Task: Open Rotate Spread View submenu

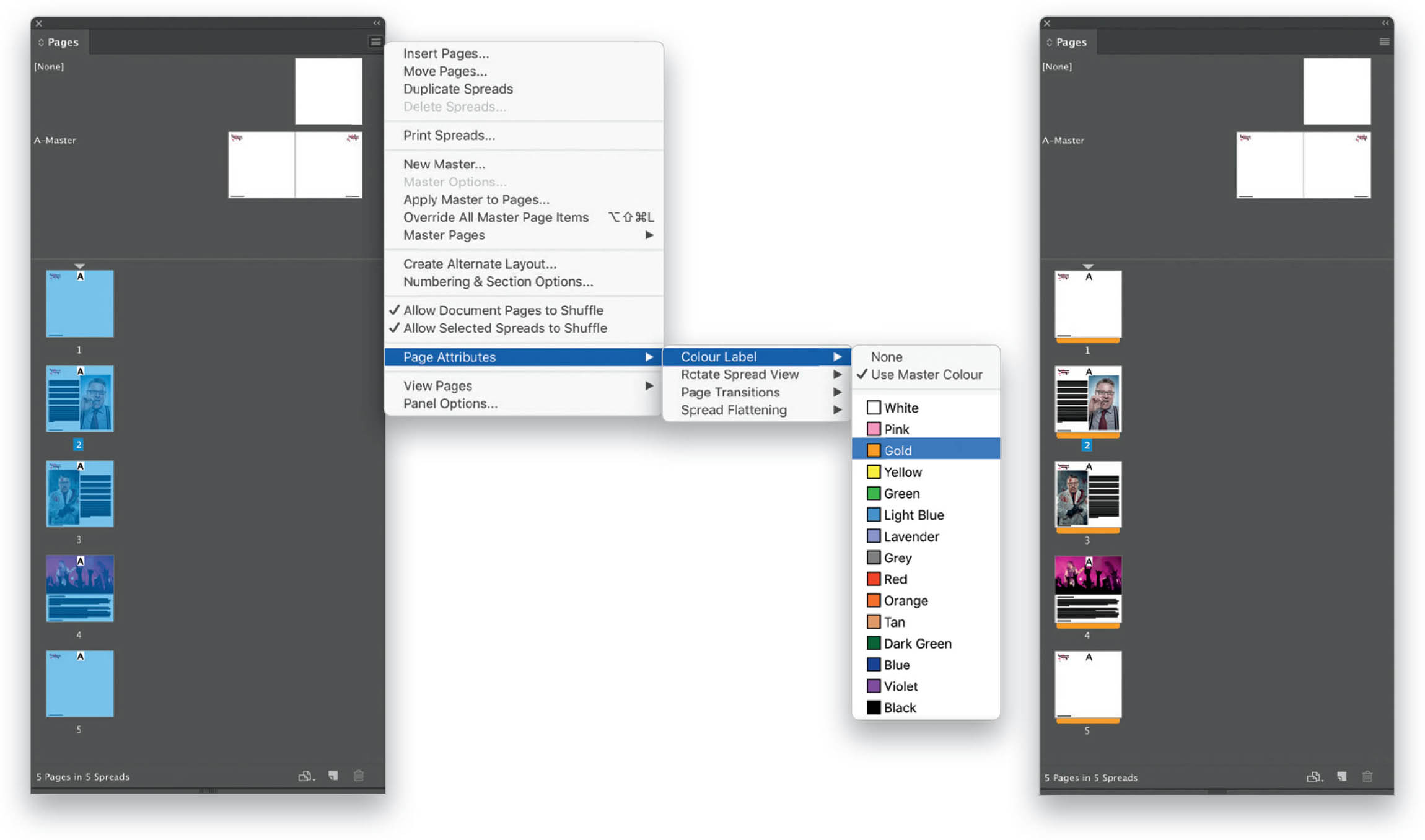Action: click(x=756, y=375)
